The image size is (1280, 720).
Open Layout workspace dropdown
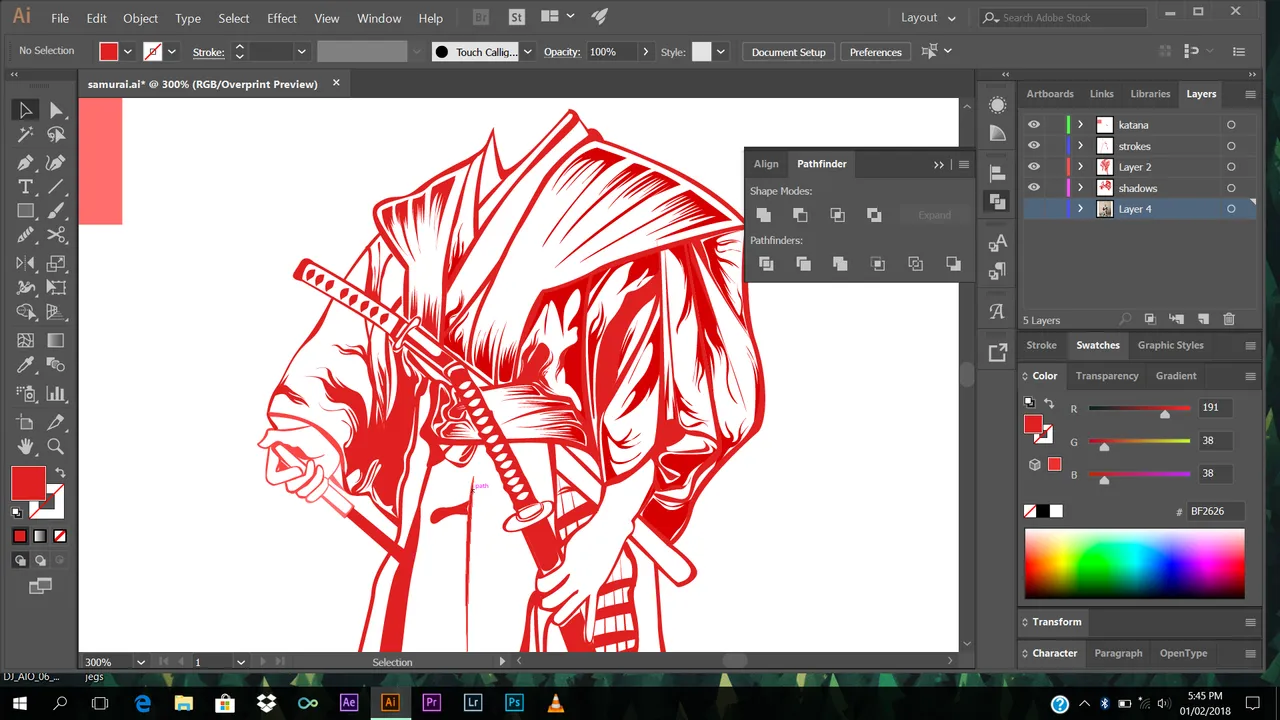928,17
